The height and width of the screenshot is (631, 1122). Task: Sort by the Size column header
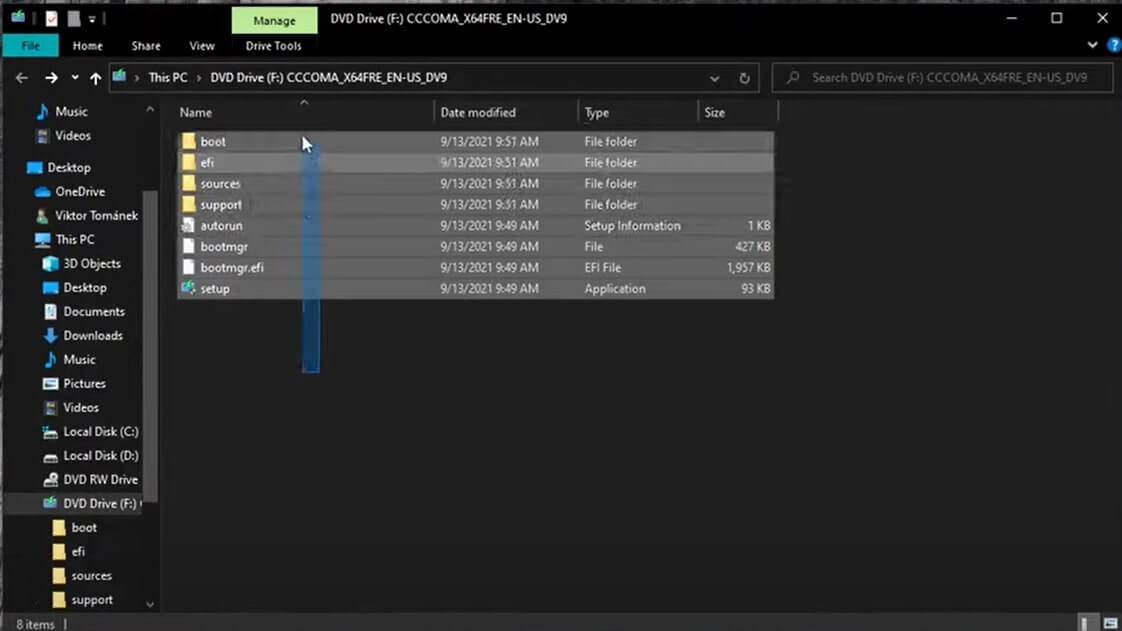tap(714, 112)
